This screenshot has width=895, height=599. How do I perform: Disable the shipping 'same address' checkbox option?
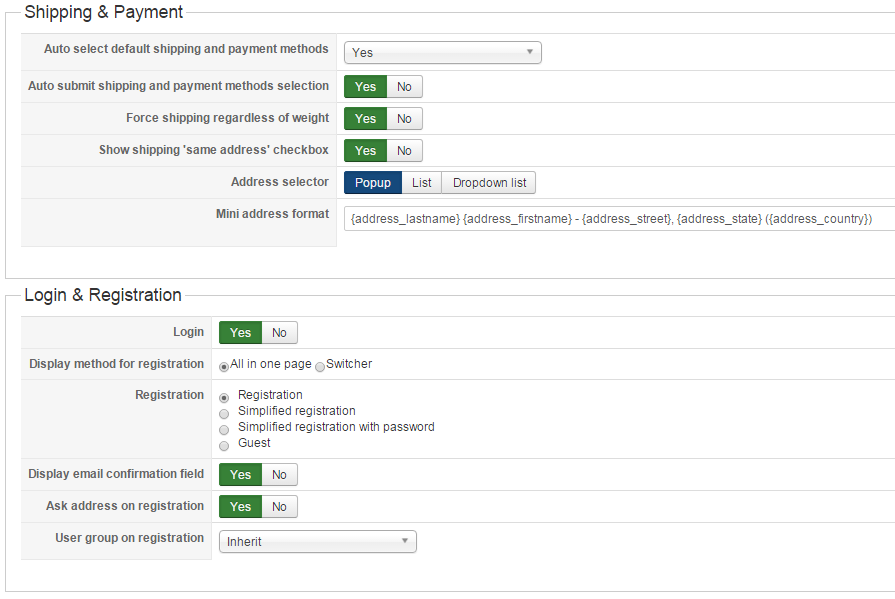[404, 151]
